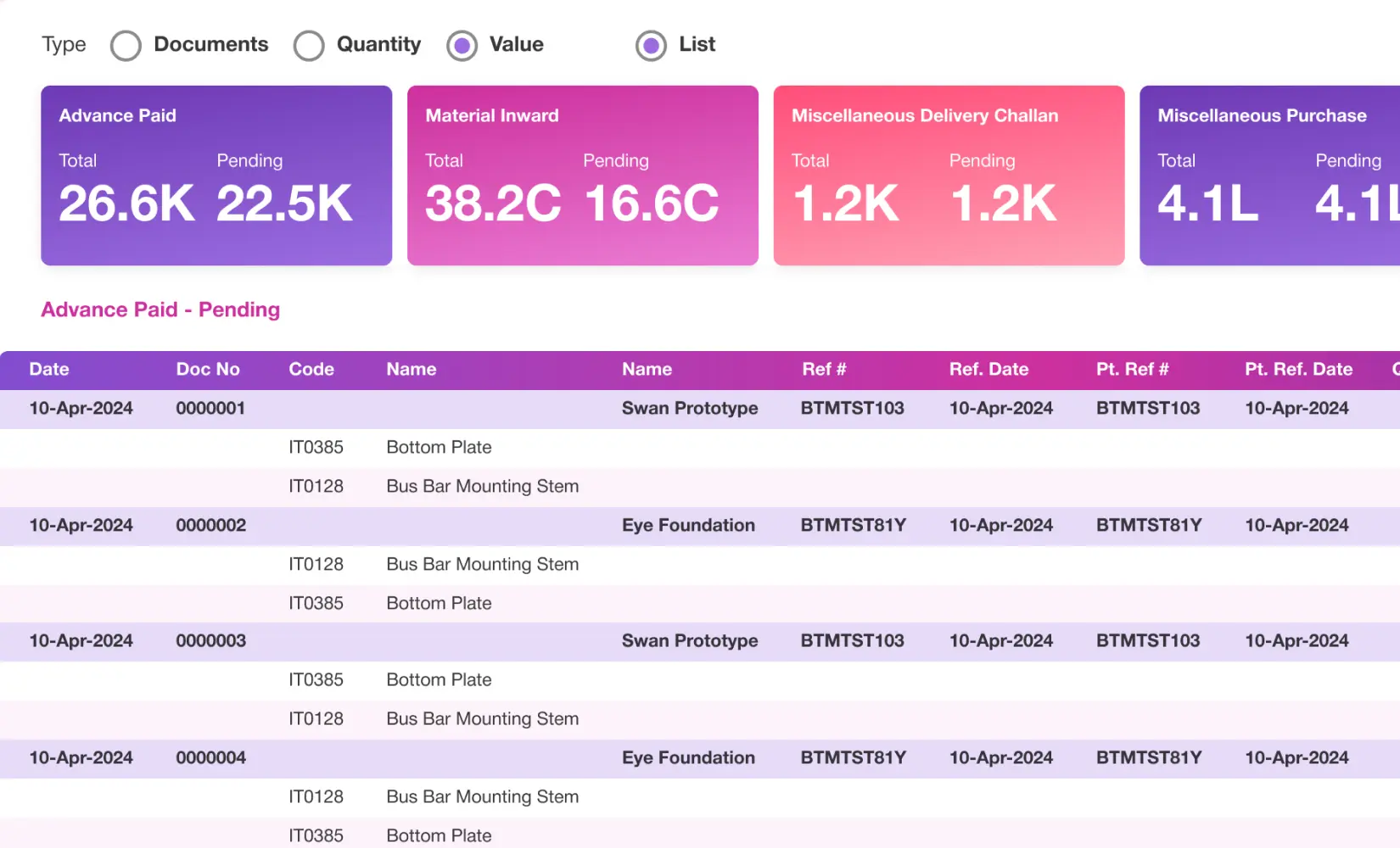This screenshot has height=848, width=1400.
Task: Select document number 0000003
Action: pos(210,641)
